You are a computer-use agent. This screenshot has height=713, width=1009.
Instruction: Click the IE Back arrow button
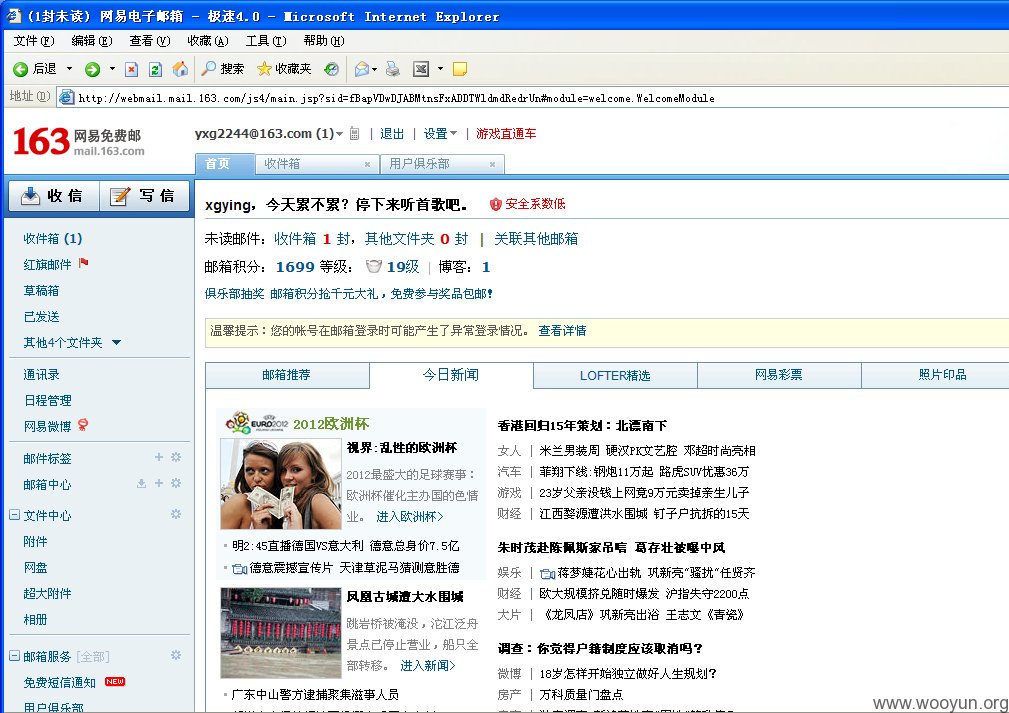21,69
